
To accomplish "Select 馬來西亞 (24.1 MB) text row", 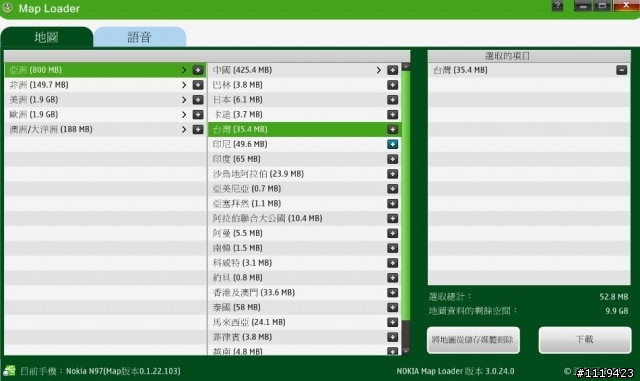I will coord(249,322).
